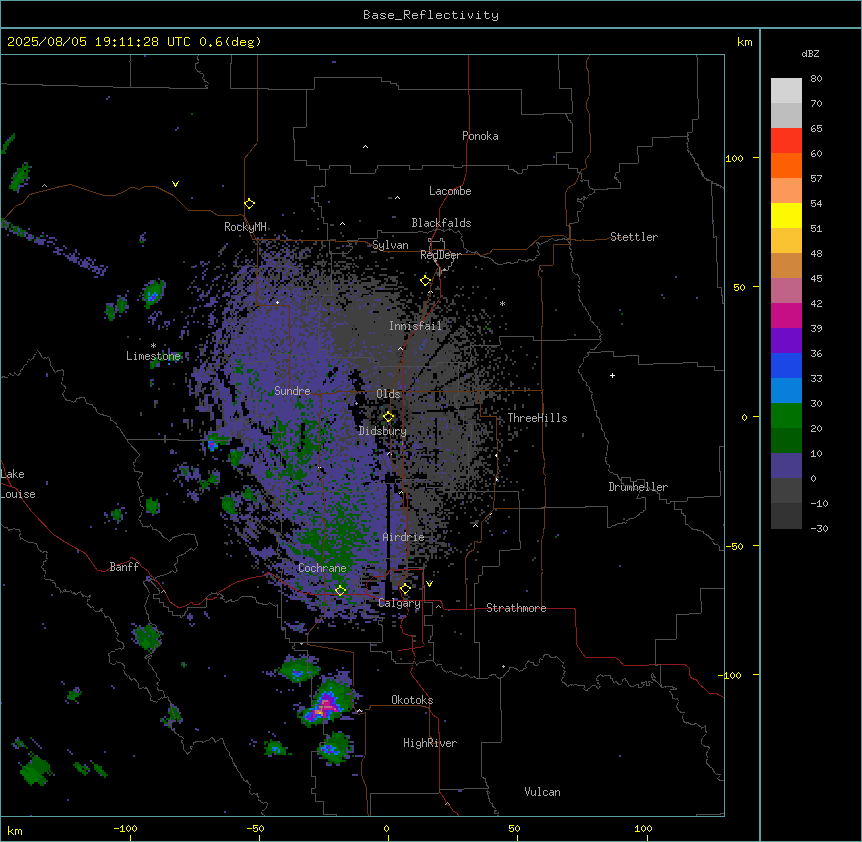Select the Airdrie label
Image resolution: width=862 pixels, height=842 pixels.
[404, 537]
